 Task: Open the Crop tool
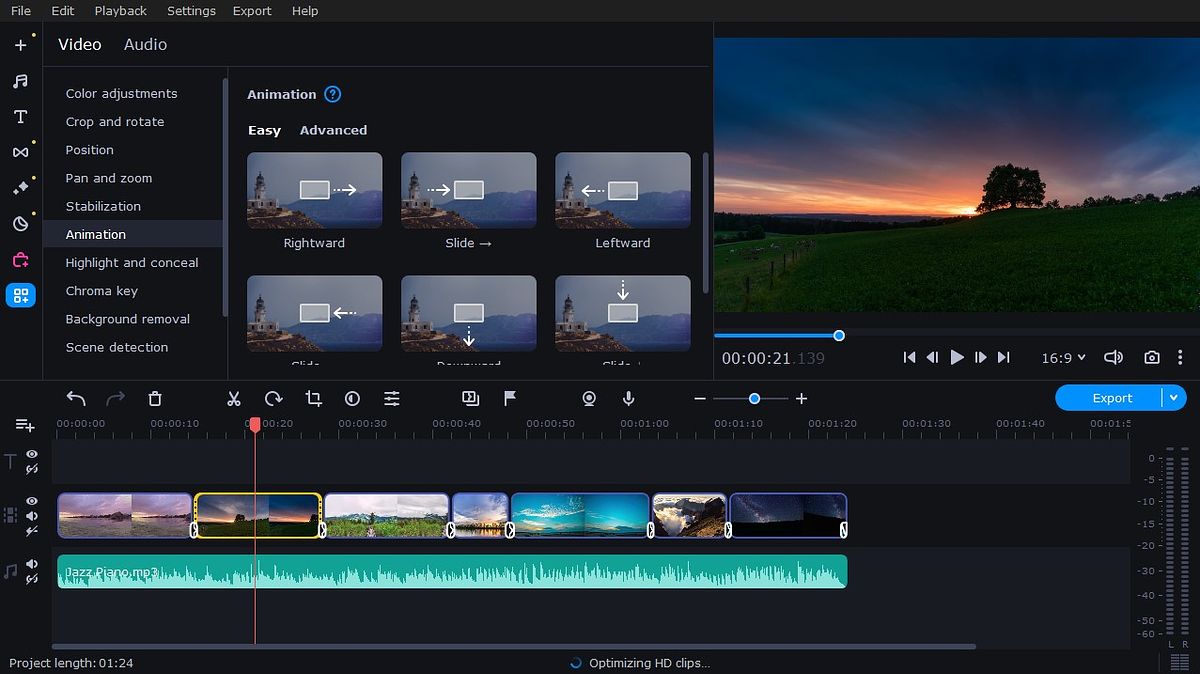pos(314,398)
